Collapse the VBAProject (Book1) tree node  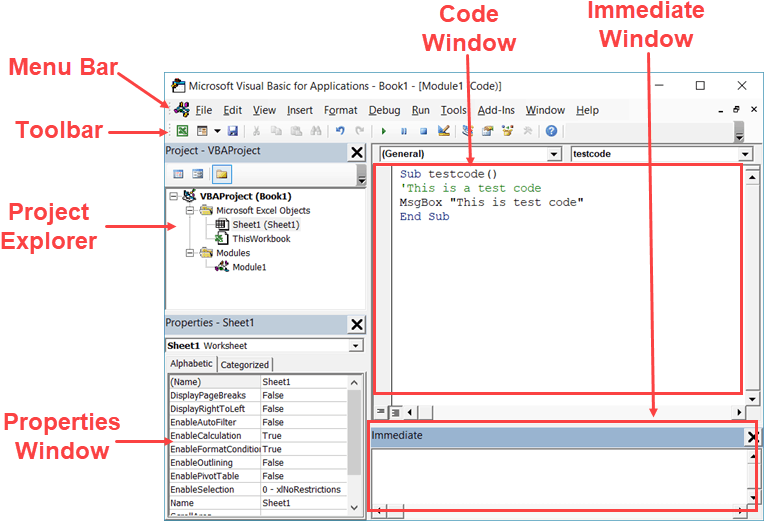point(173,196)
